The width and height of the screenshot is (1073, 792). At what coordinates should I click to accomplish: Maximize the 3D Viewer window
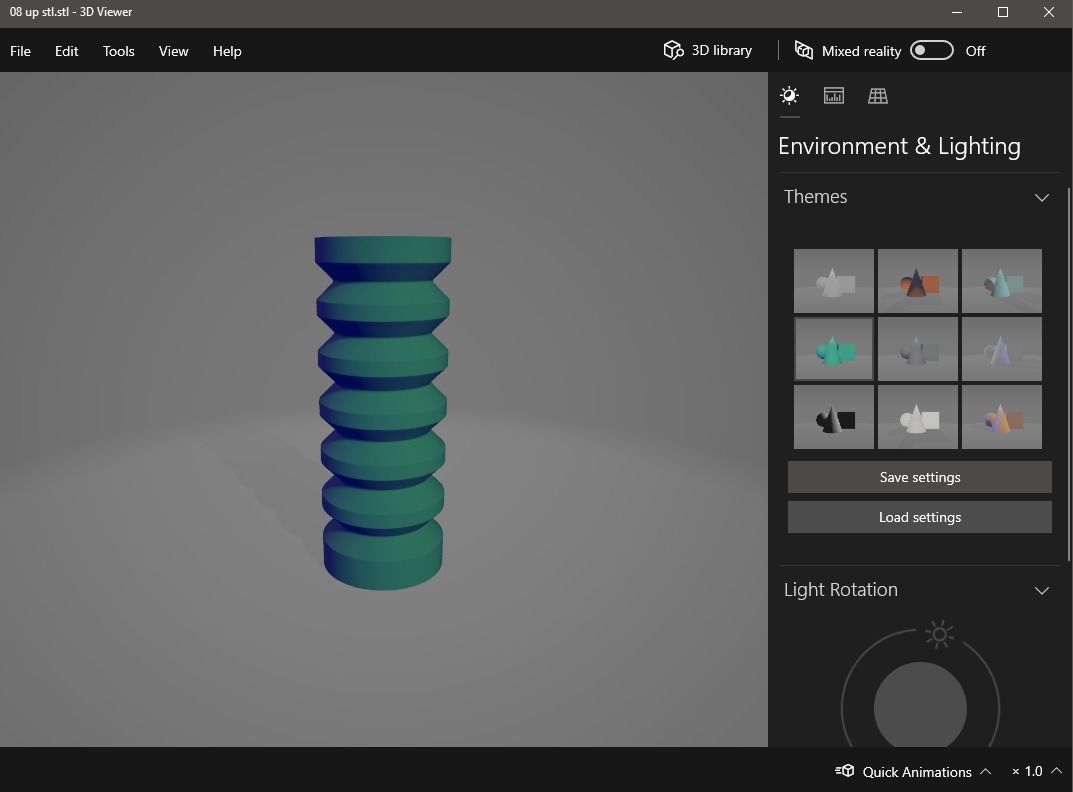pyautogui.click(x=1003, y=12)
